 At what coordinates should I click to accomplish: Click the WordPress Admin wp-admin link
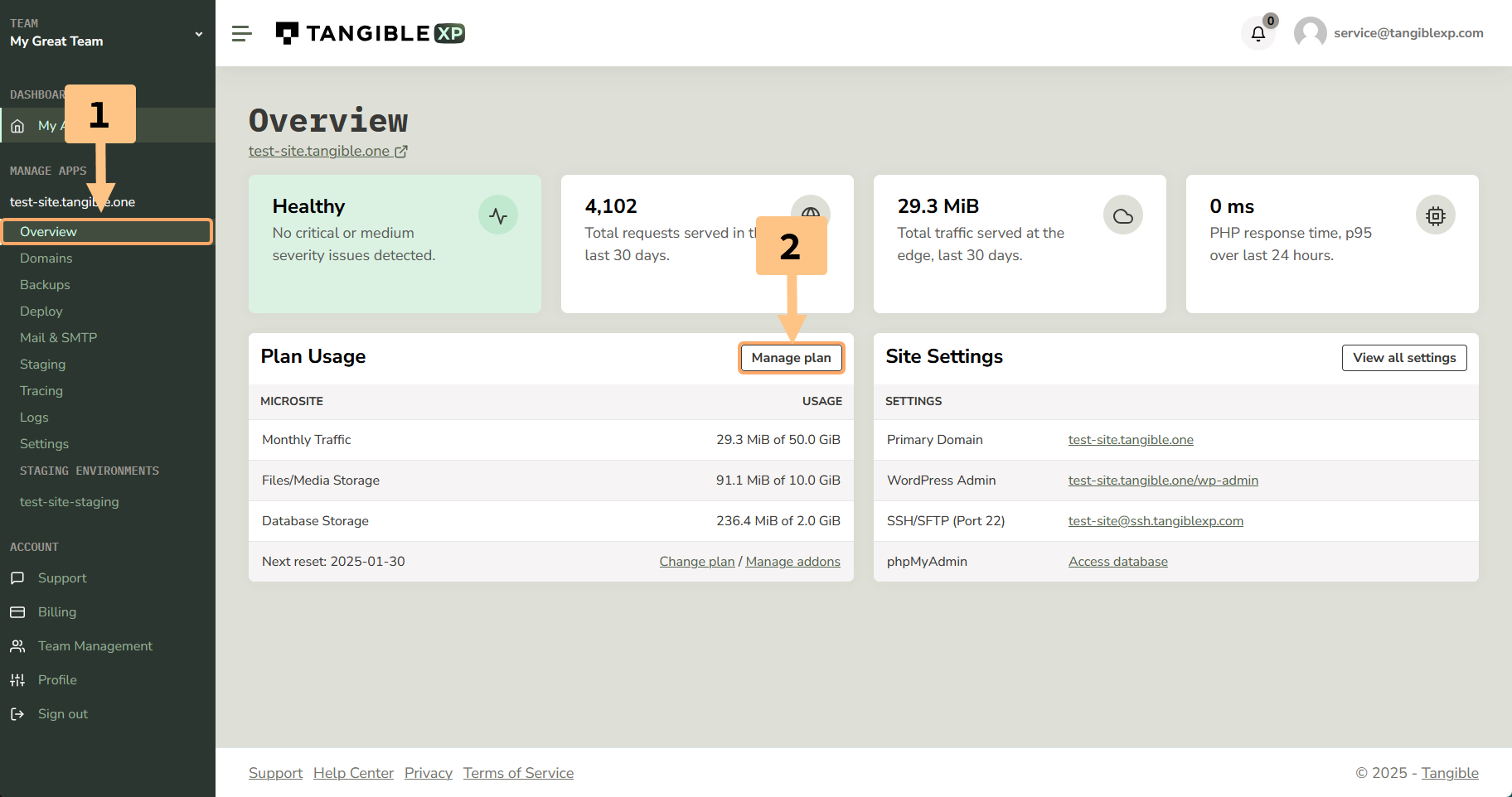point(1162,481)
